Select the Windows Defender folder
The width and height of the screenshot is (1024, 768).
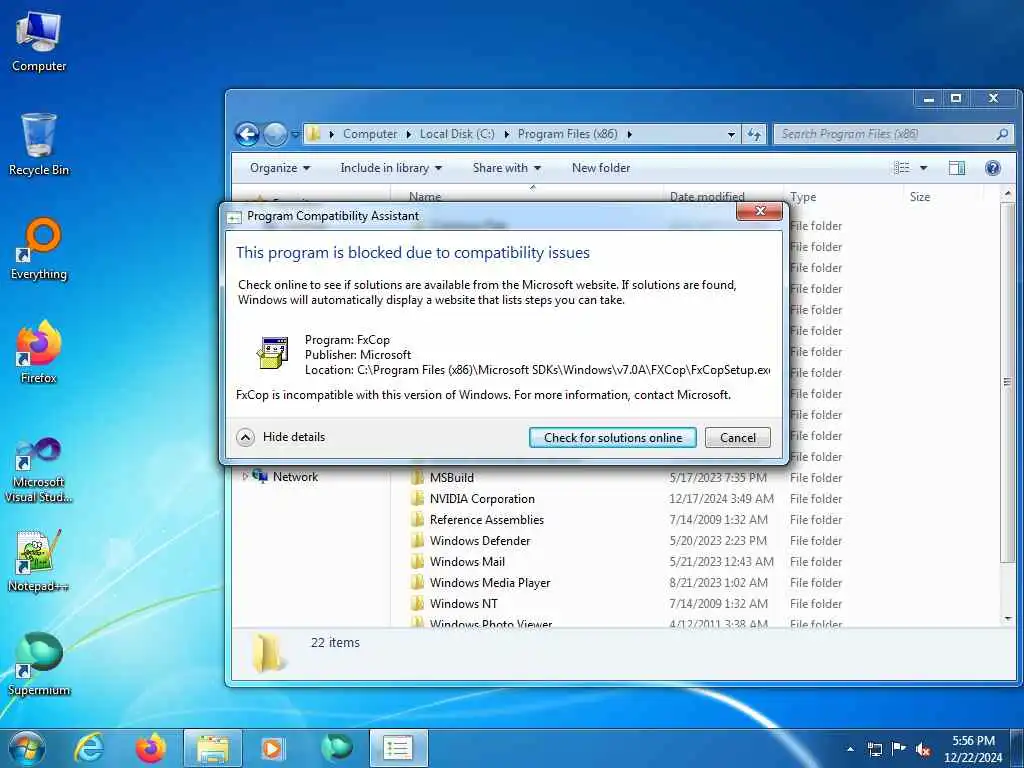pos(480,541)
